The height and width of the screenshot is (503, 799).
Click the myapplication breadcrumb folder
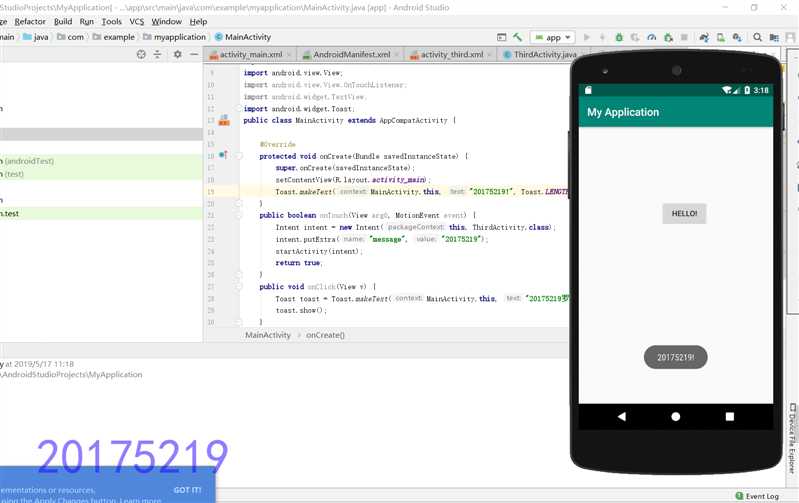pyautogui.click(x=174, y=37)
